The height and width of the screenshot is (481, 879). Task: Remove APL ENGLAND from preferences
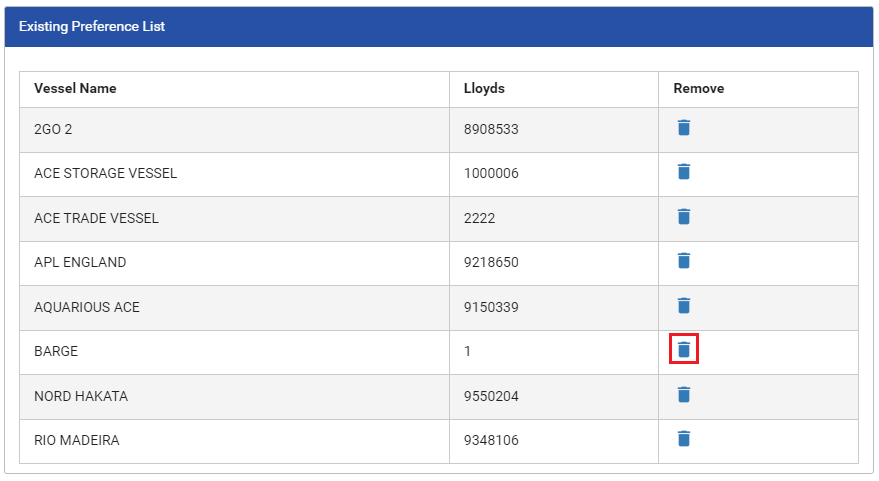tap(683, 261)
